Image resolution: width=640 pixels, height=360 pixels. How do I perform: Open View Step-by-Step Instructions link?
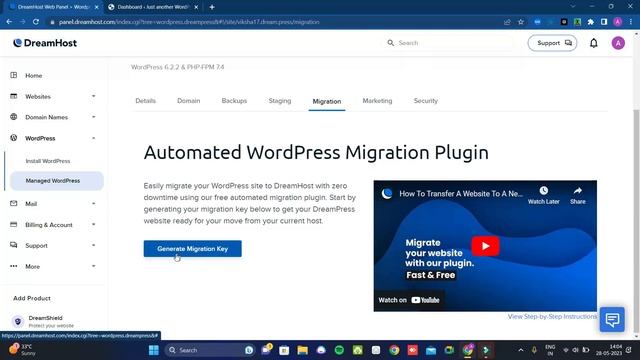tap(552, 317)
